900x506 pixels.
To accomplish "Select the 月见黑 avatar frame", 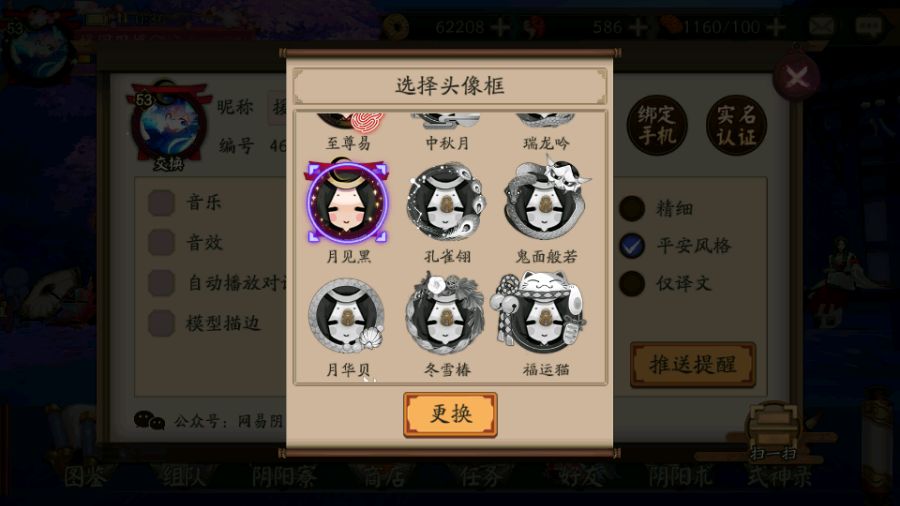I will (x=348, y=202).
